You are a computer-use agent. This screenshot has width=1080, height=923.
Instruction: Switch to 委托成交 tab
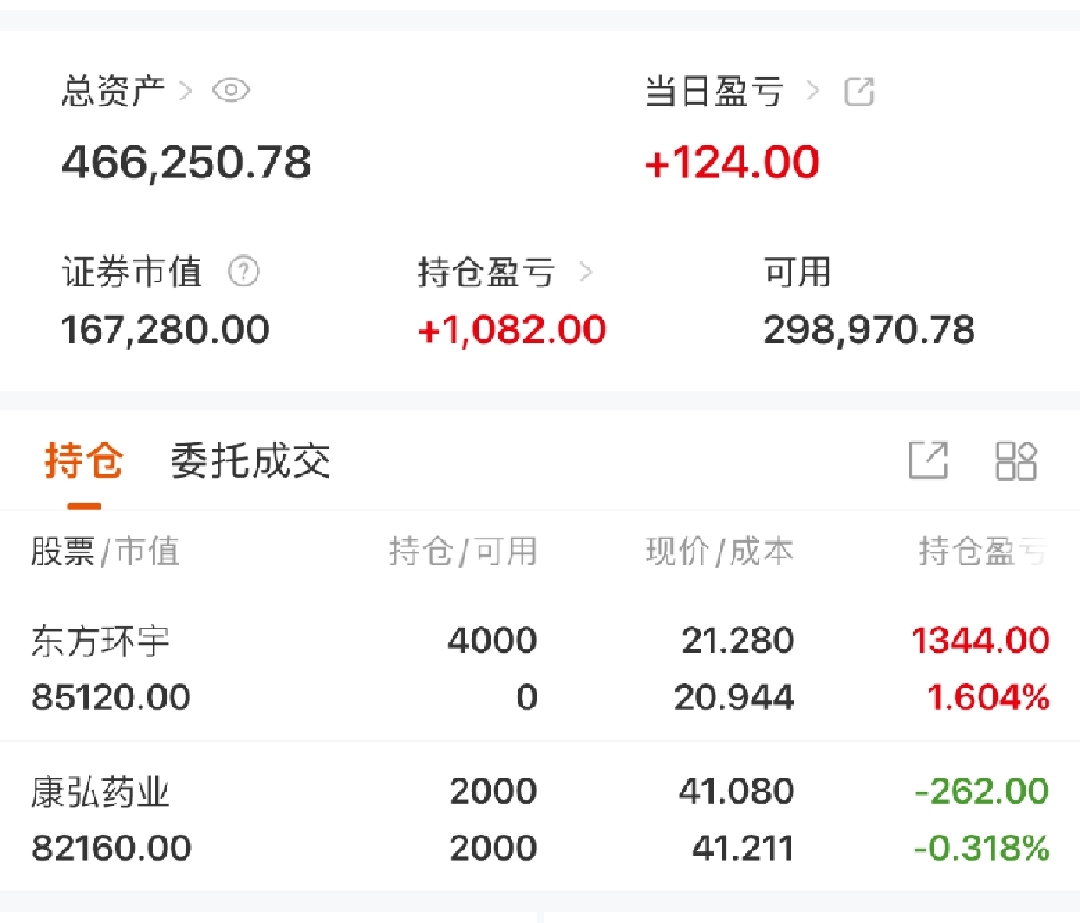point(250,461)
